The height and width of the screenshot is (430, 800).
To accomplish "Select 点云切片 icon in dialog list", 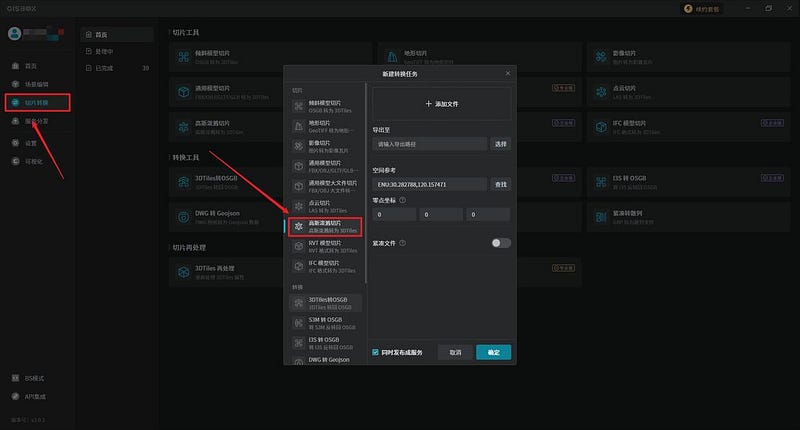I will (x=298, y=206).
